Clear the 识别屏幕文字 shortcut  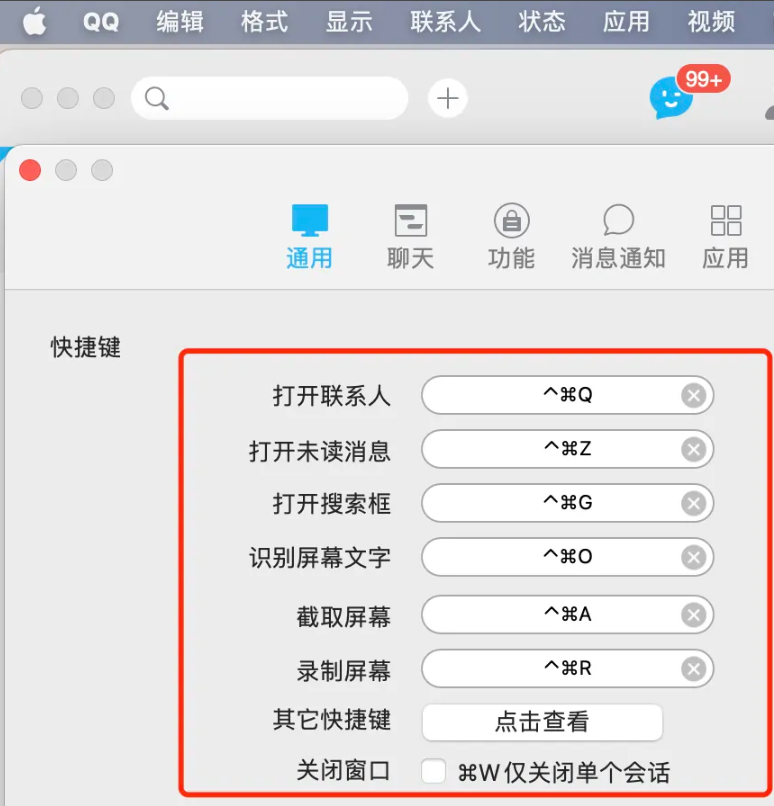(x=694, y=557)
